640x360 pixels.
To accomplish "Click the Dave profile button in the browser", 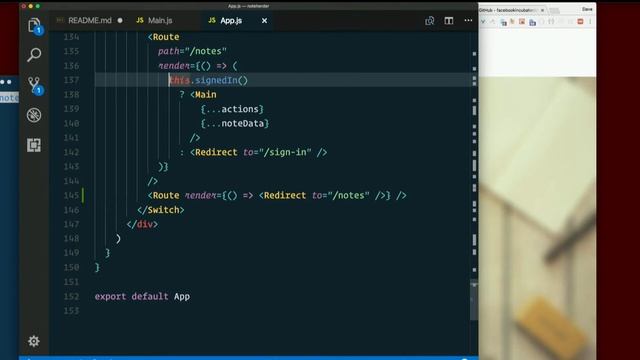I will click(x=587, y=9).
